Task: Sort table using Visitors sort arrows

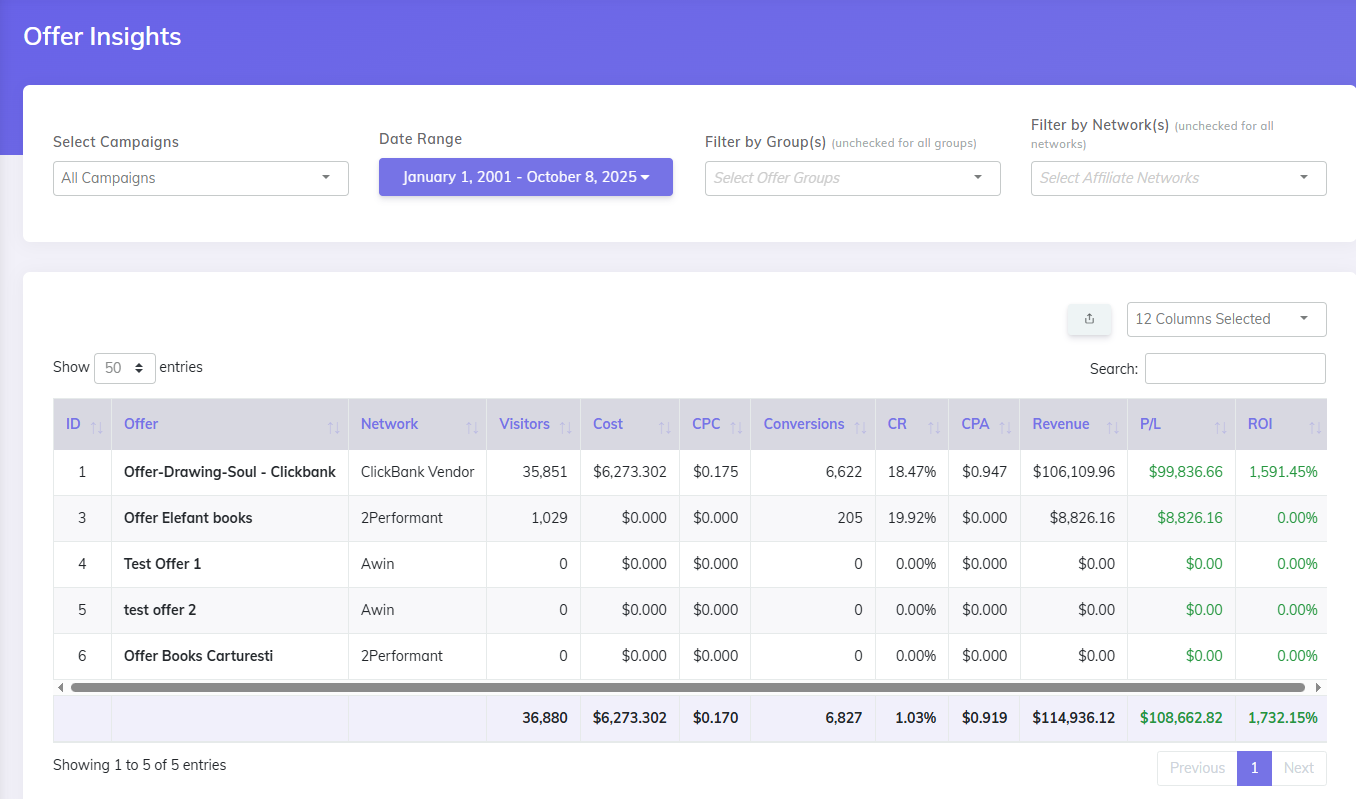Action: [x=565, y=424]
